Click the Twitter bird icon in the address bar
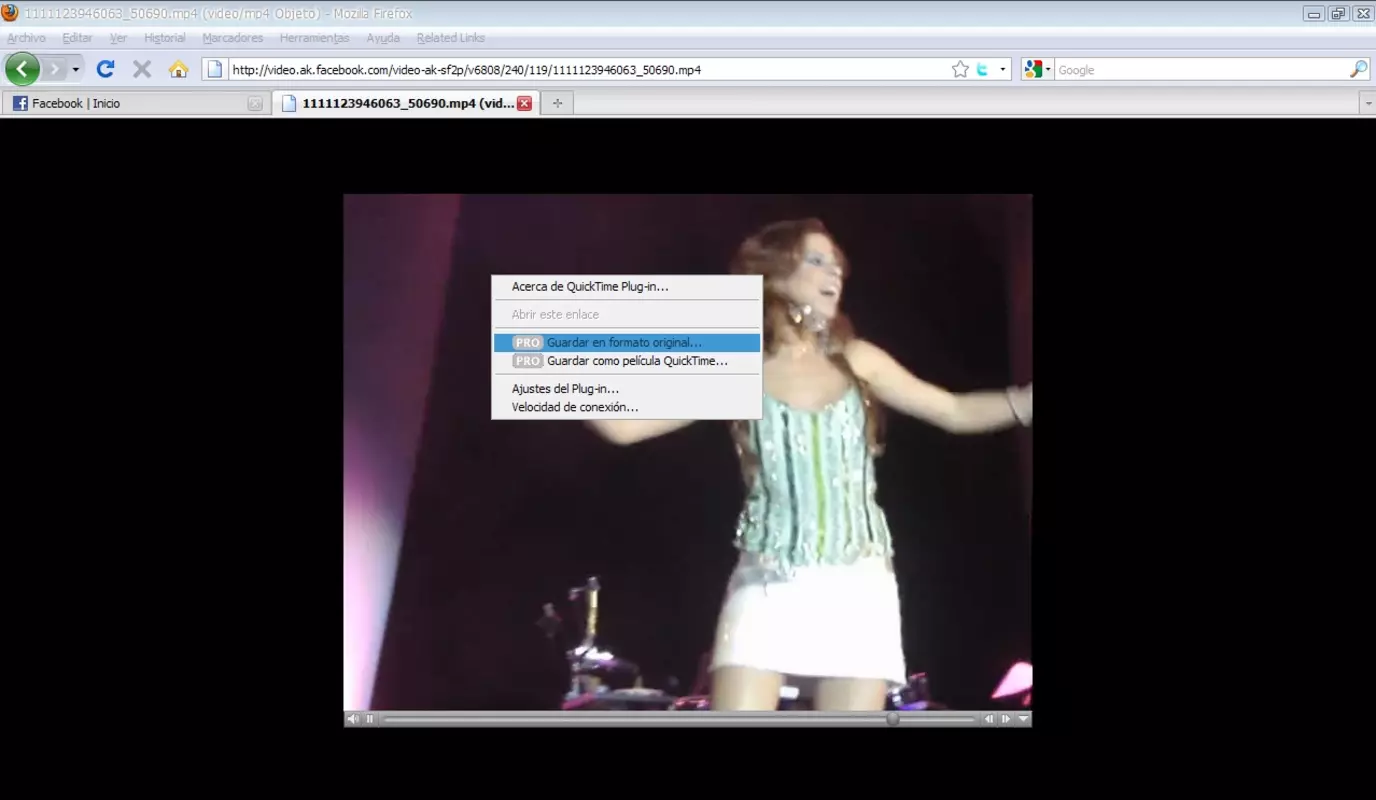Screen dimensions: 1376x800 [982, 69]
